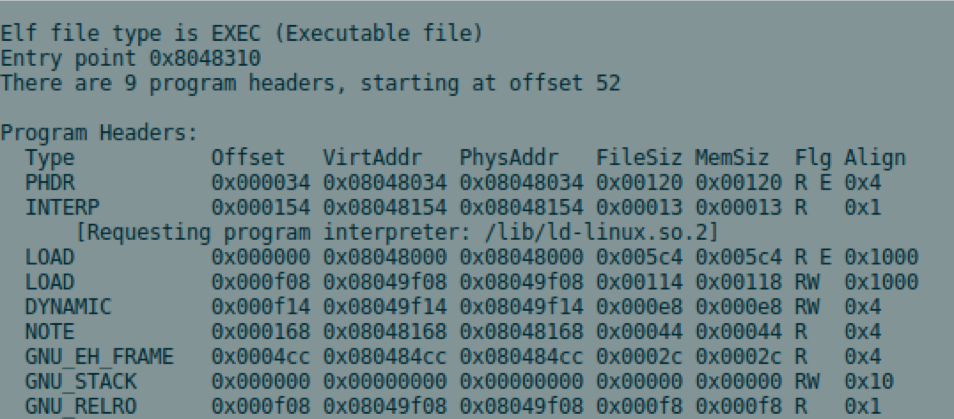The height and width of the screenshot is (419, 954).
Task: Click the GNU_RELRO row label
Action: pyautogui.click(x=81, y=406)
